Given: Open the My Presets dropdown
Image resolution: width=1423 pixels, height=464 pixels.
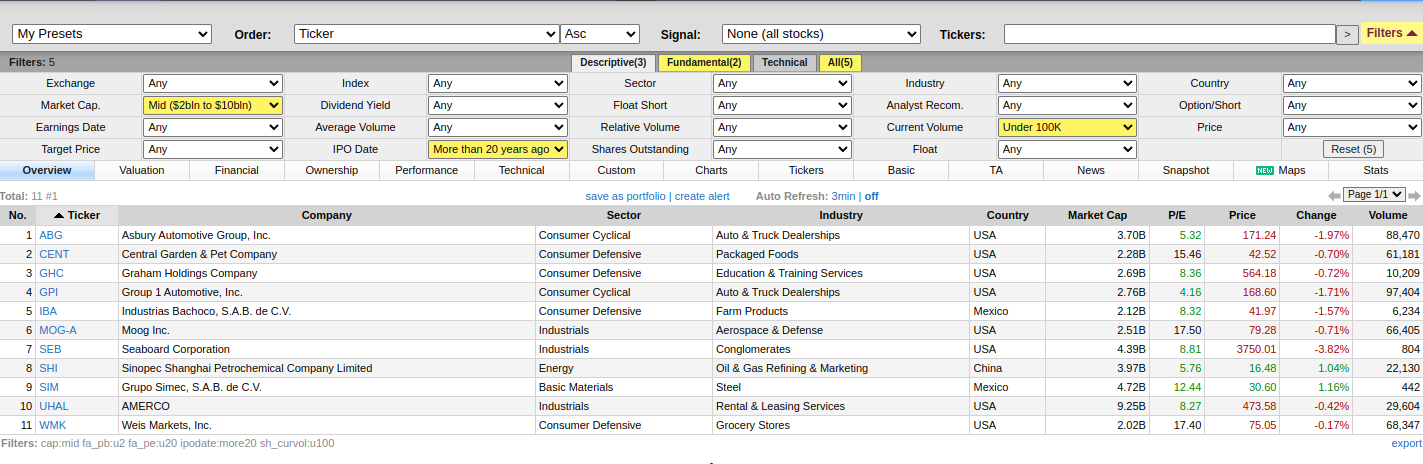Looking at the screenshot, I should pos(112,34).
